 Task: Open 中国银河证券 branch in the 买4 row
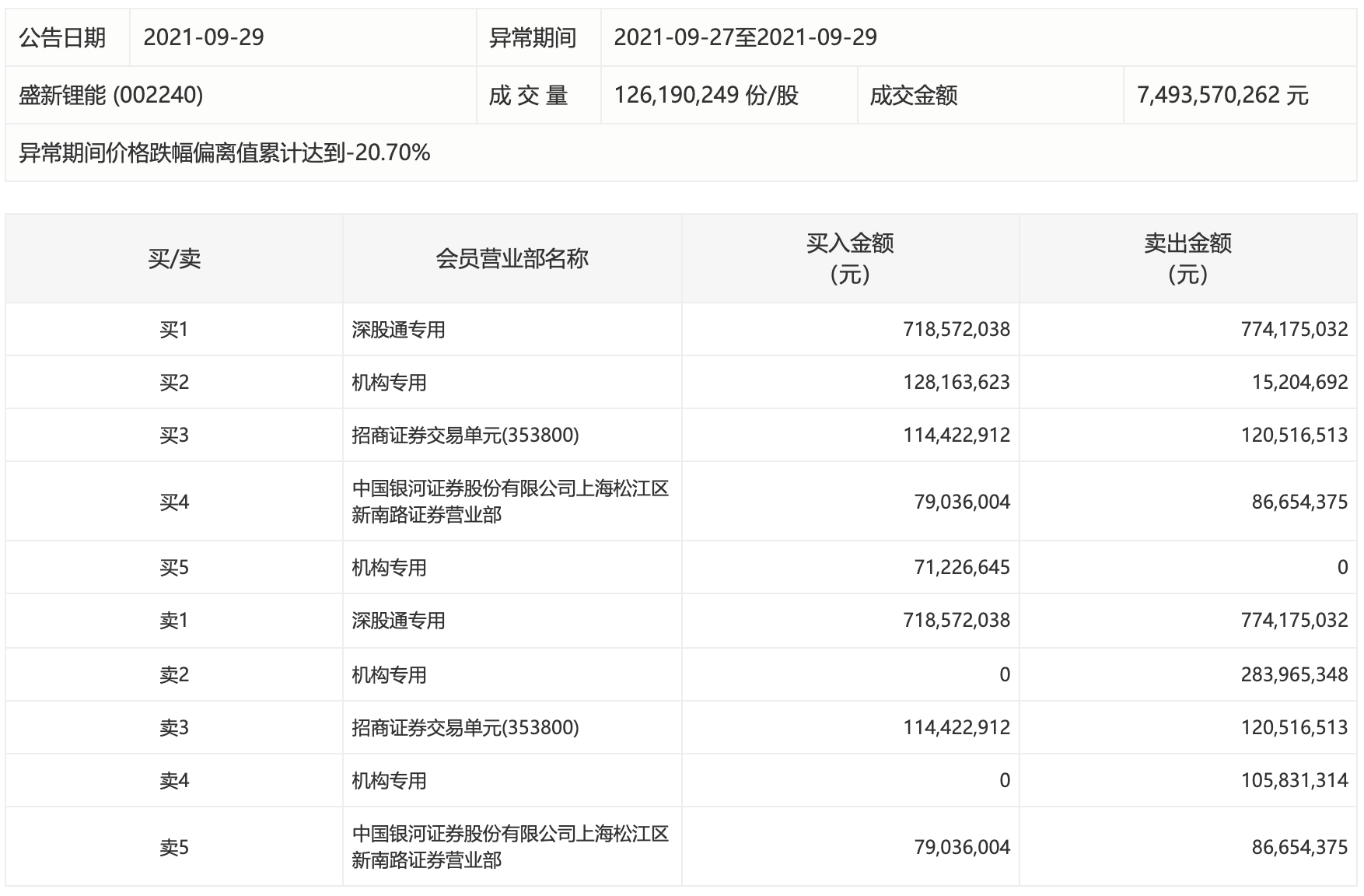pyautogui.click(x=509, y=502)
